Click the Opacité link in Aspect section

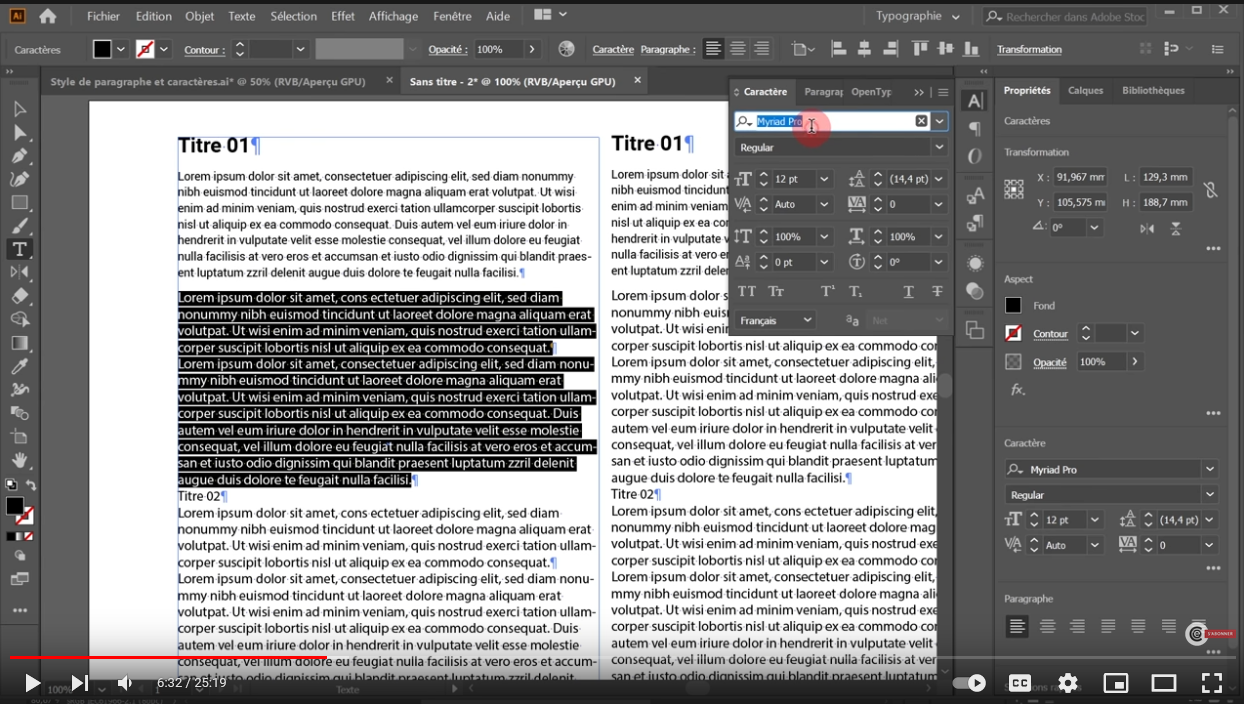point(1049,362)
